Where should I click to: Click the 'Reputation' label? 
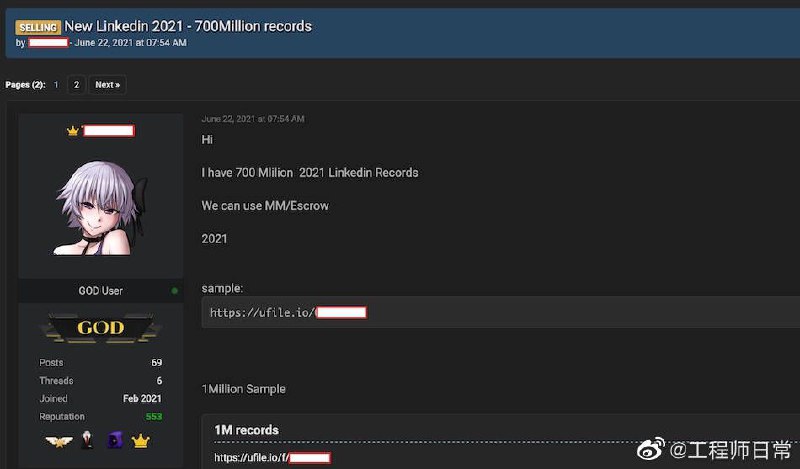click(x=62, y=417)
